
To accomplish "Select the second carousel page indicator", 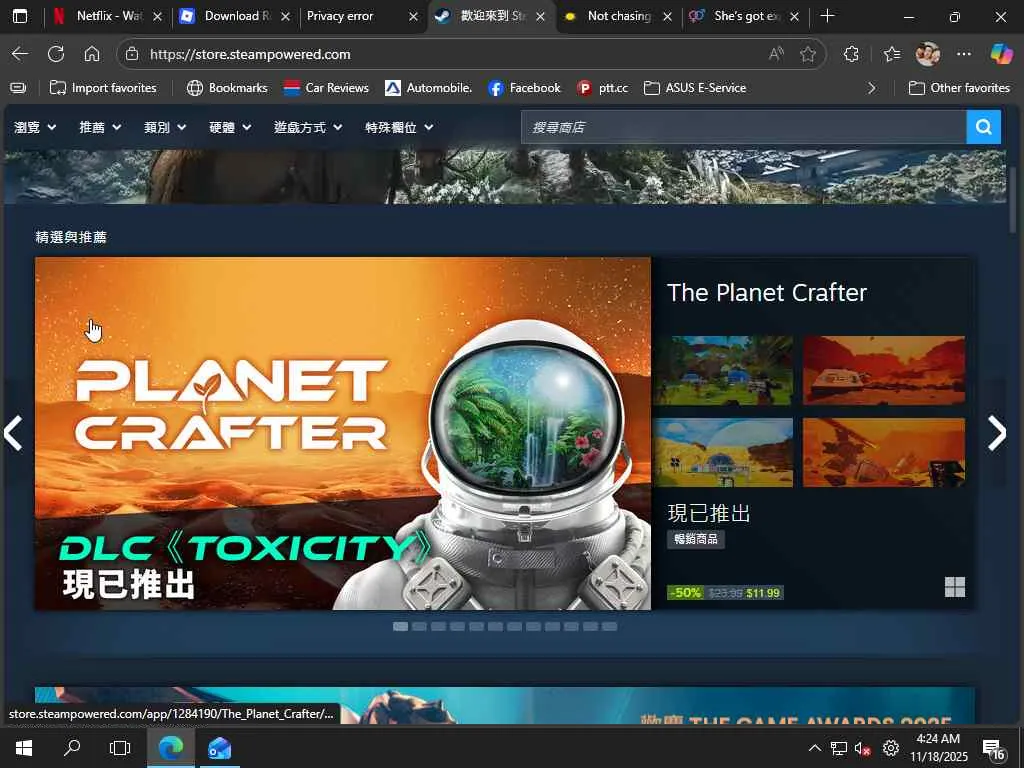I will click(419, 626).
